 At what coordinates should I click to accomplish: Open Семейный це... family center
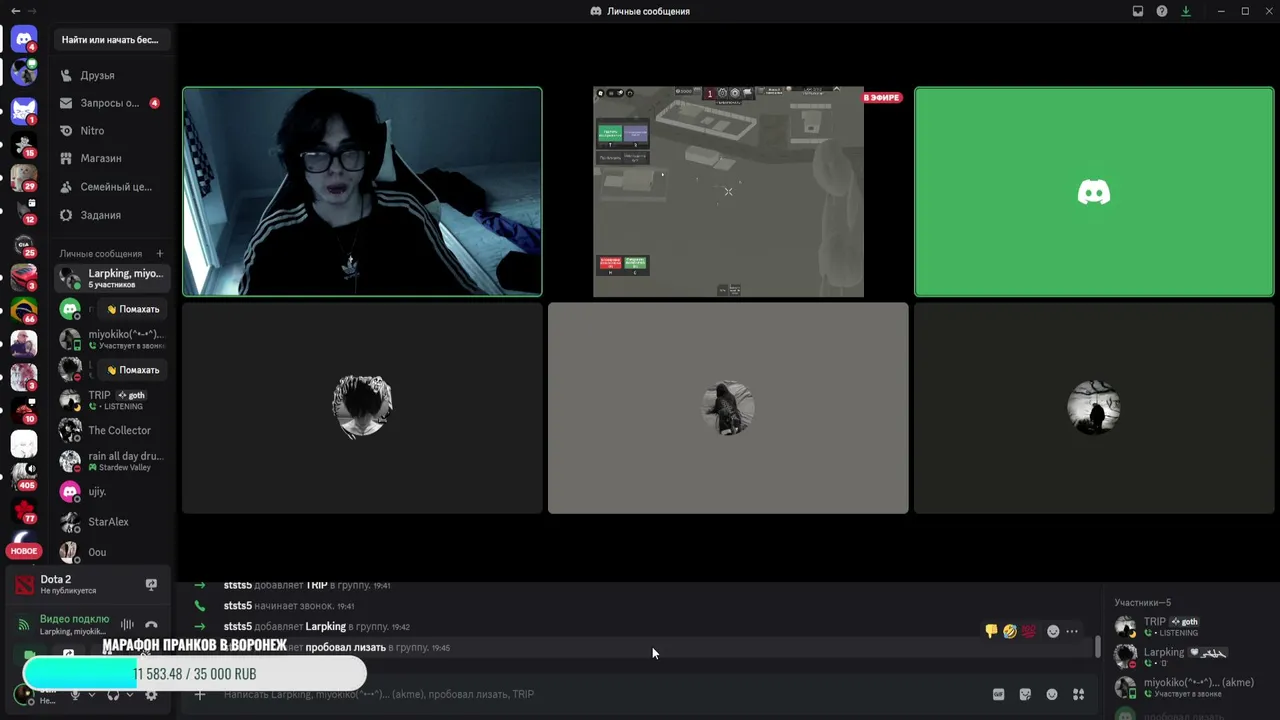coord(112,187)
